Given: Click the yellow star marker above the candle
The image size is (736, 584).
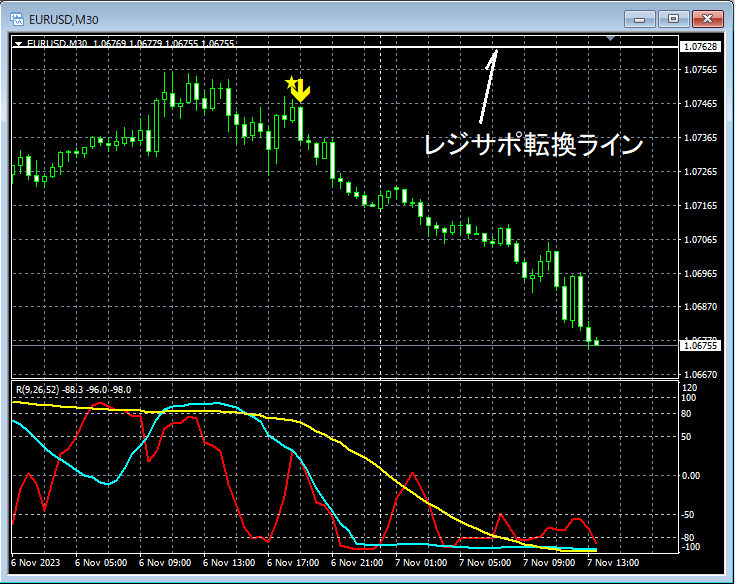Looking at the screenshot, I should pyautogui.click(x=291, y=83).
